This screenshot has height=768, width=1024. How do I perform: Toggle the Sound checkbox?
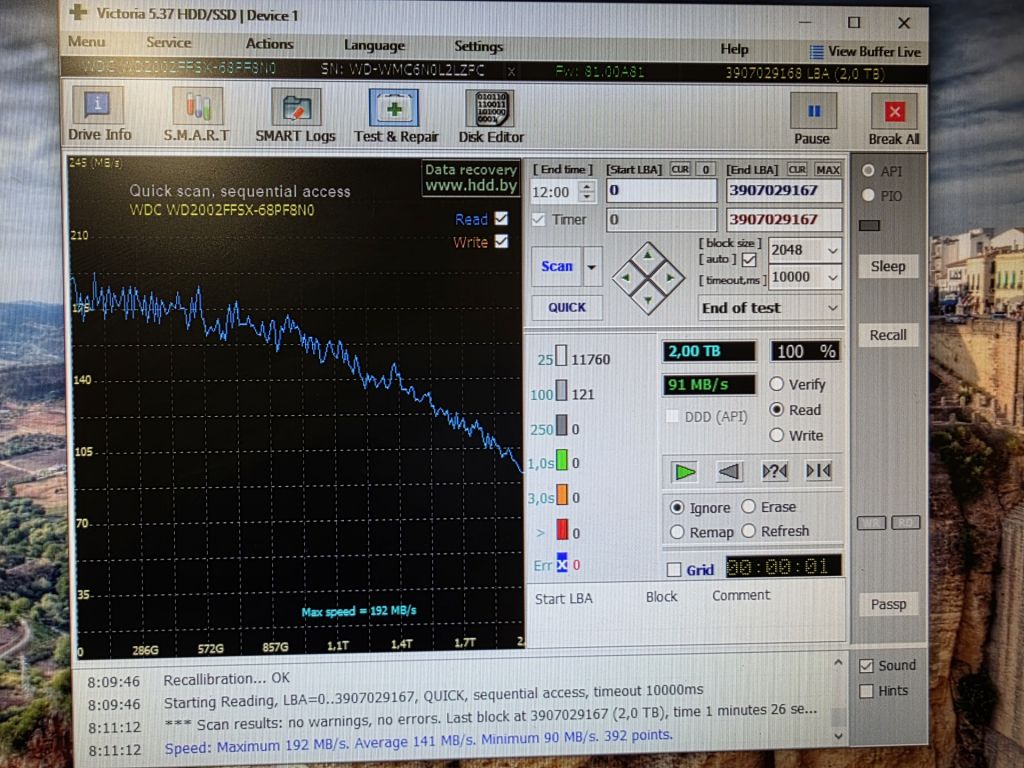click(867, 665)
